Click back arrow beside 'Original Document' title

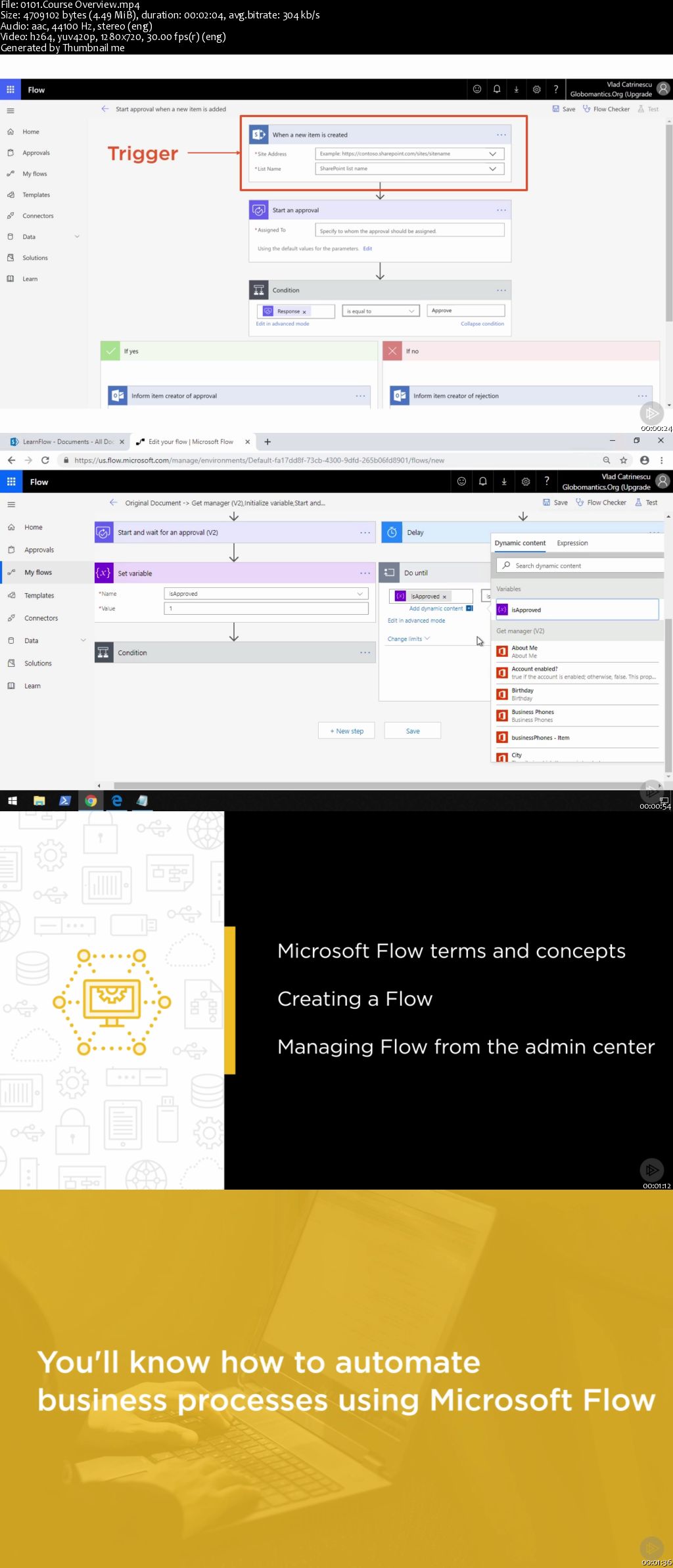[114, 503]
